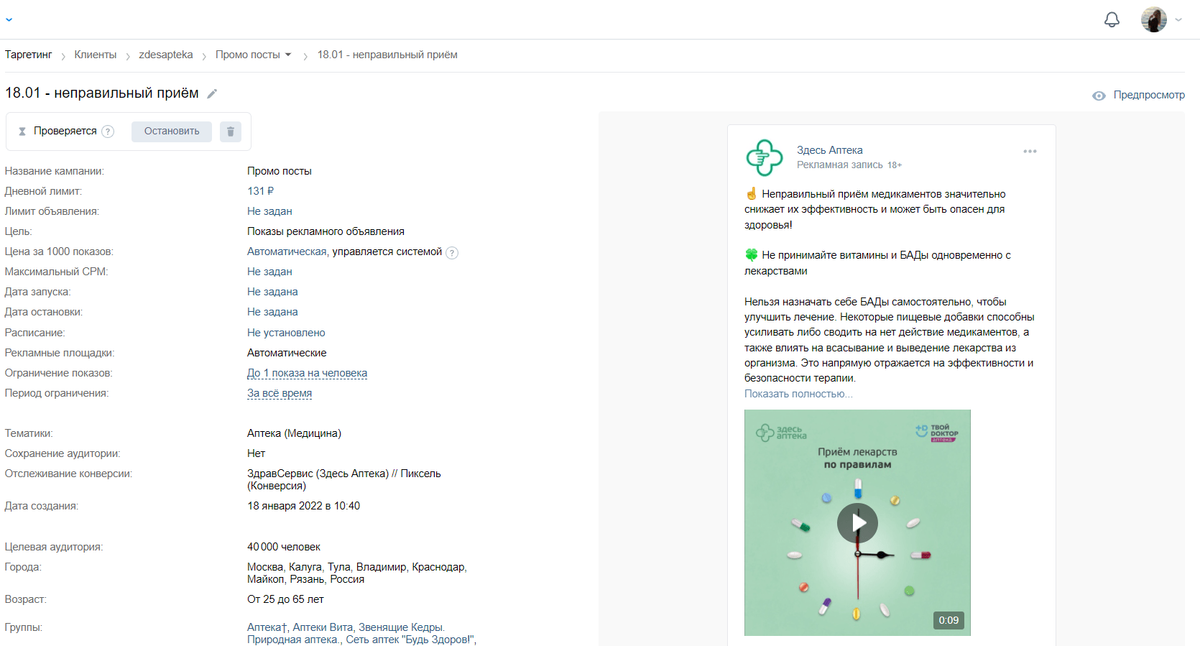This screenshot has height=646, width=1200.
Task: Click the От 25 до 65 лет age value
Action: pyautogui.click(x=286, y=599)
